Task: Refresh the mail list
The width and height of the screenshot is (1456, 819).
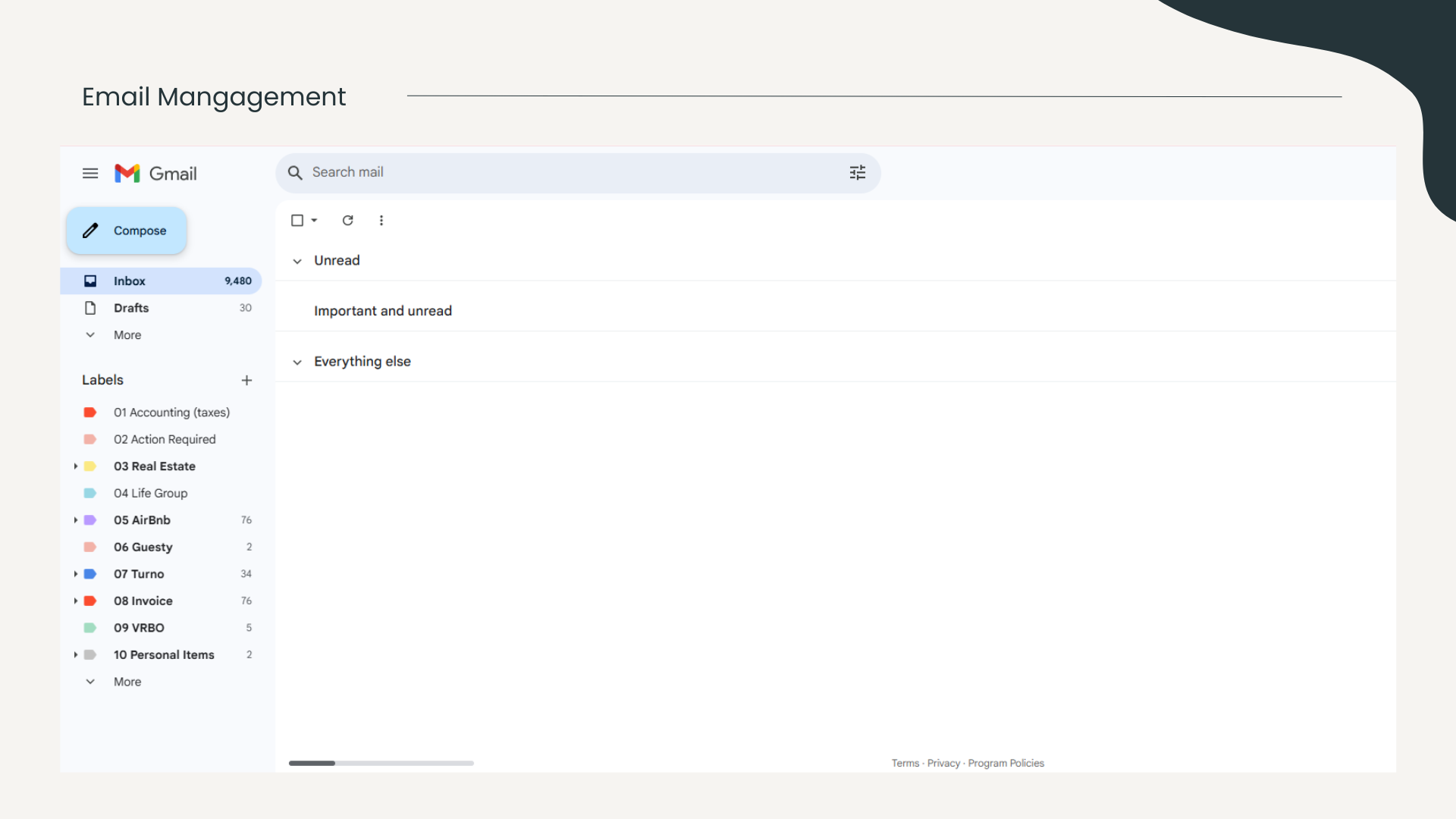Action: pos(347,221)
